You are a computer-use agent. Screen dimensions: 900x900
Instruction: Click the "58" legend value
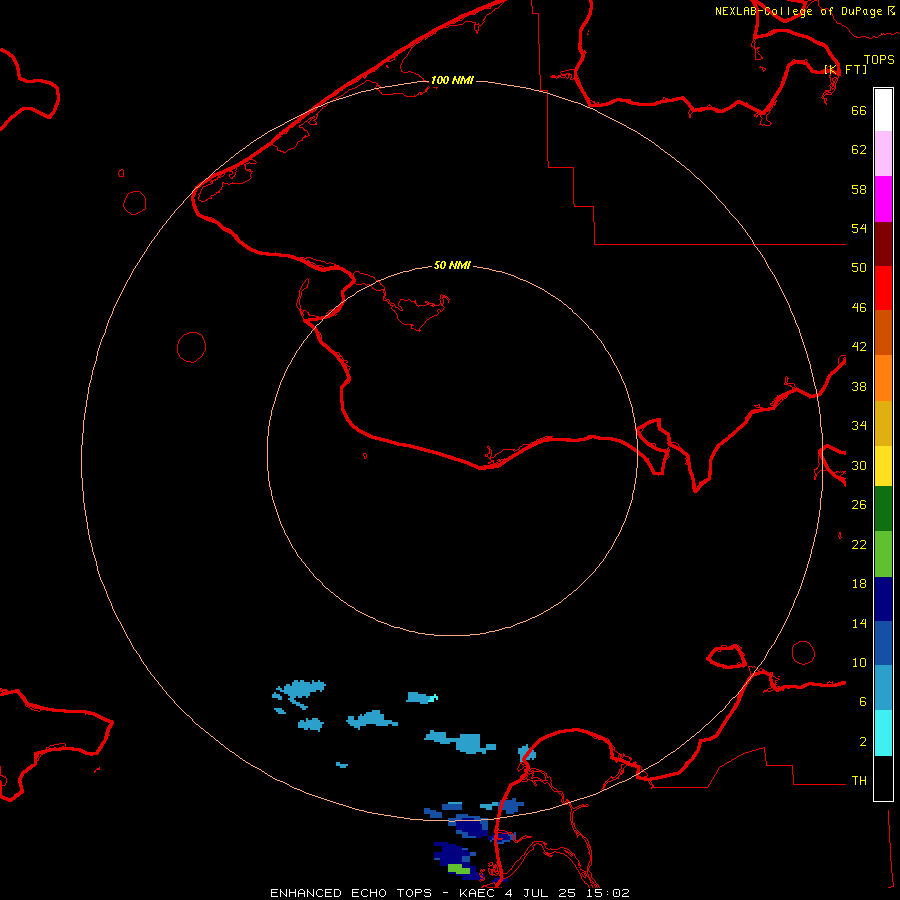[859, 189]
